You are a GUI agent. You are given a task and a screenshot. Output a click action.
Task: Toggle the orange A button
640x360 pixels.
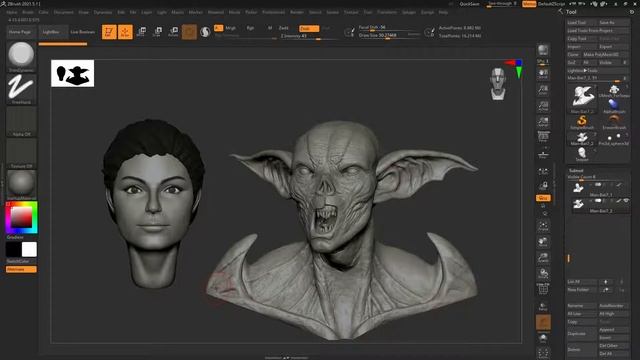218,28
